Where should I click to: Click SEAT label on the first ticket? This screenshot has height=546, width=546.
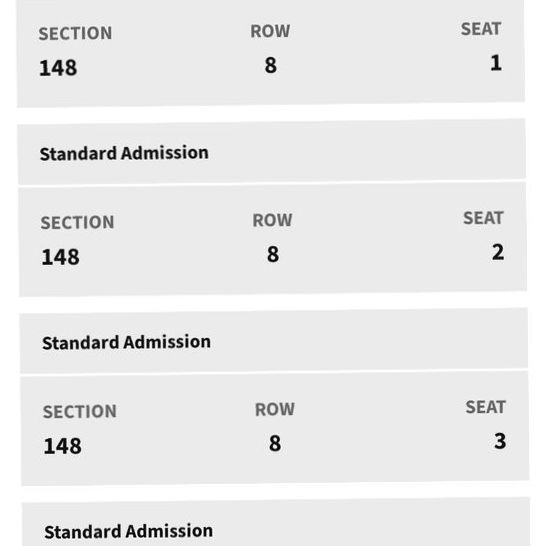(x=481, y=29)
